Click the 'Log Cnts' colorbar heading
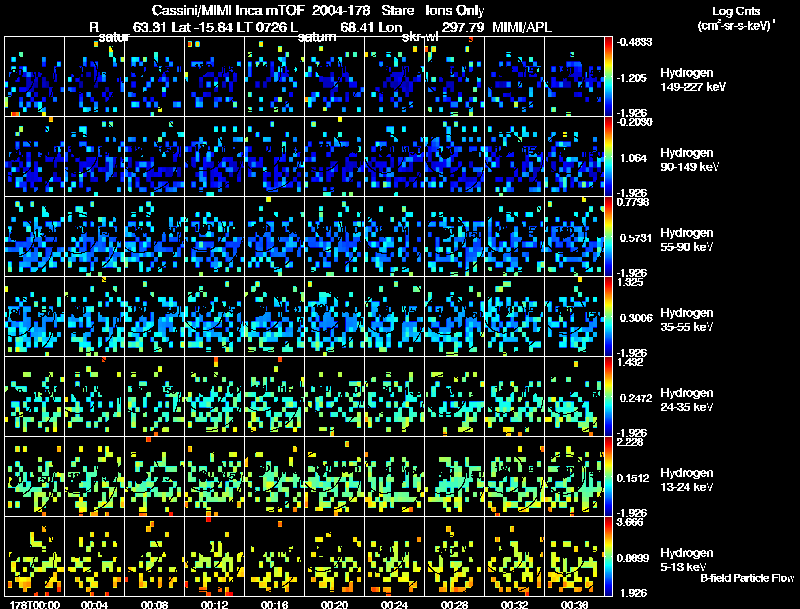The height and width of the screenshot is (609, 800). pos(736,11)
